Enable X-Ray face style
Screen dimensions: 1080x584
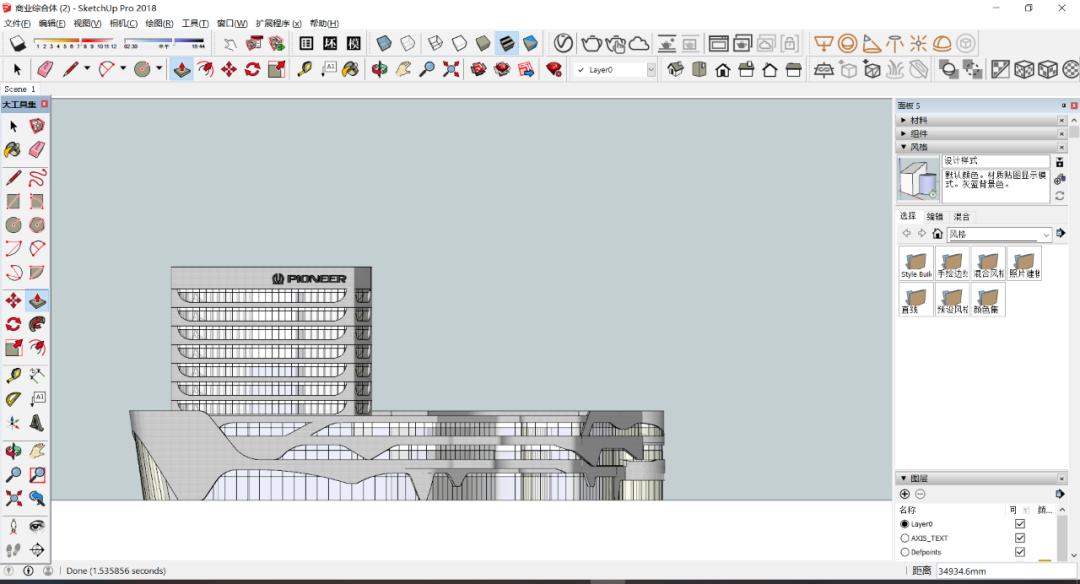pos(384,43)
